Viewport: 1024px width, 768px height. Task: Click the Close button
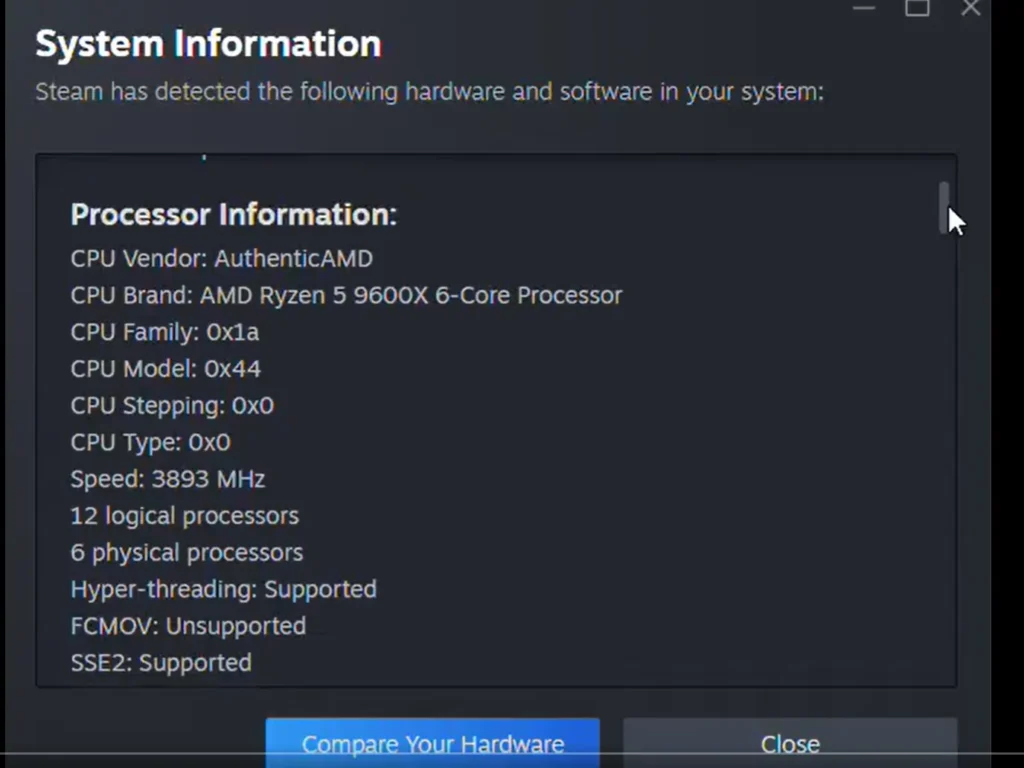click(789, 743)
